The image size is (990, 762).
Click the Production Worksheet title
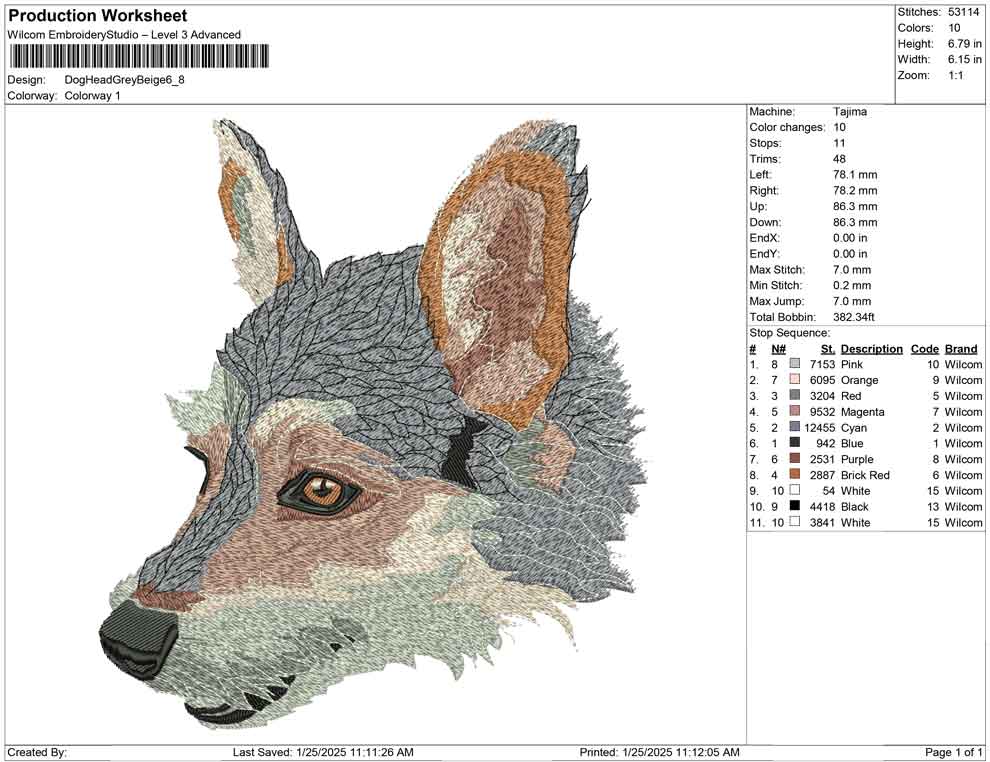(97, 16)
